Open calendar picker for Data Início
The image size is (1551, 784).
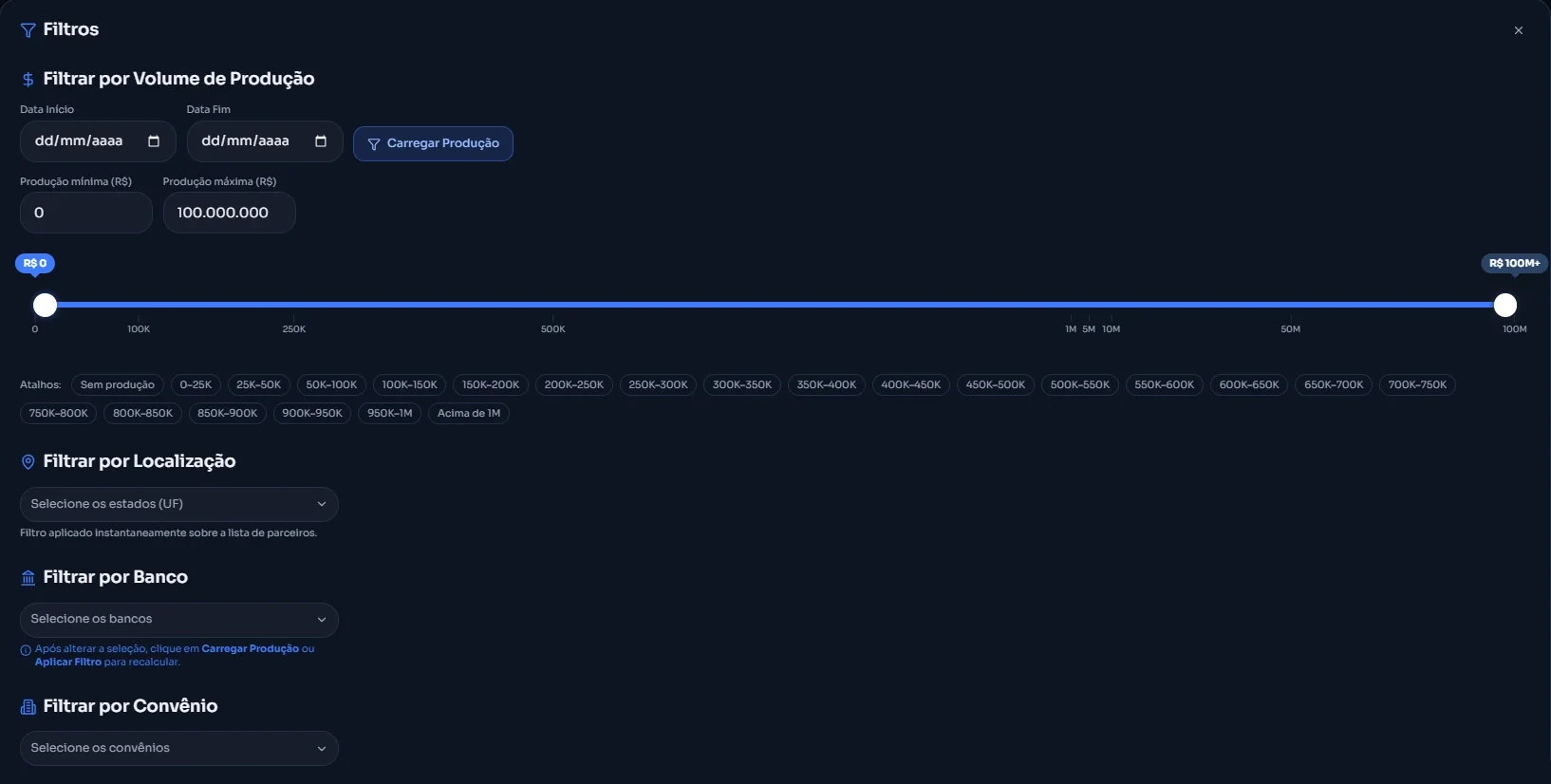point(154,141)
